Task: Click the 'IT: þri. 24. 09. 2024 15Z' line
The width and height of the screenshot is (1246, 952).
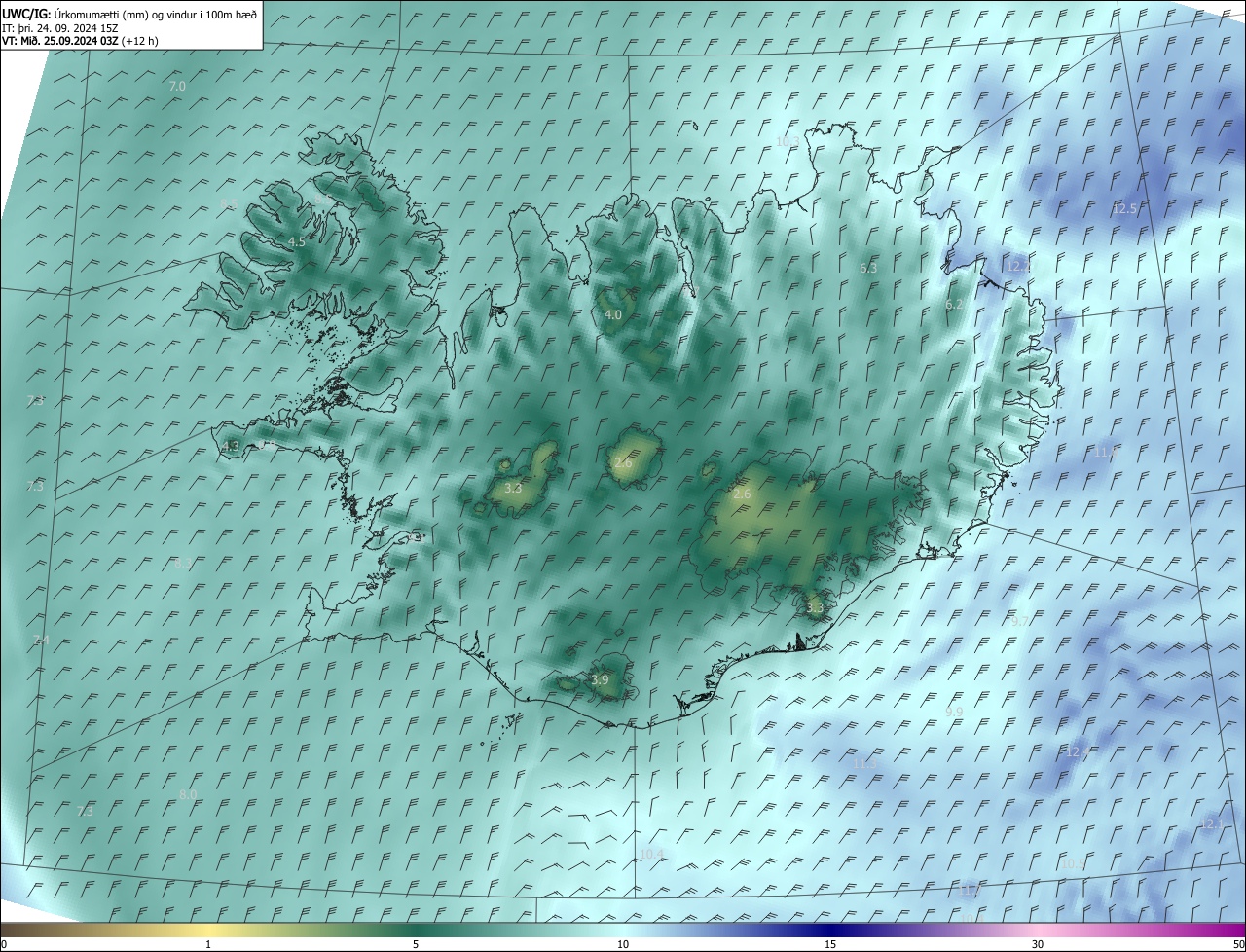Action: coord(60,28)
